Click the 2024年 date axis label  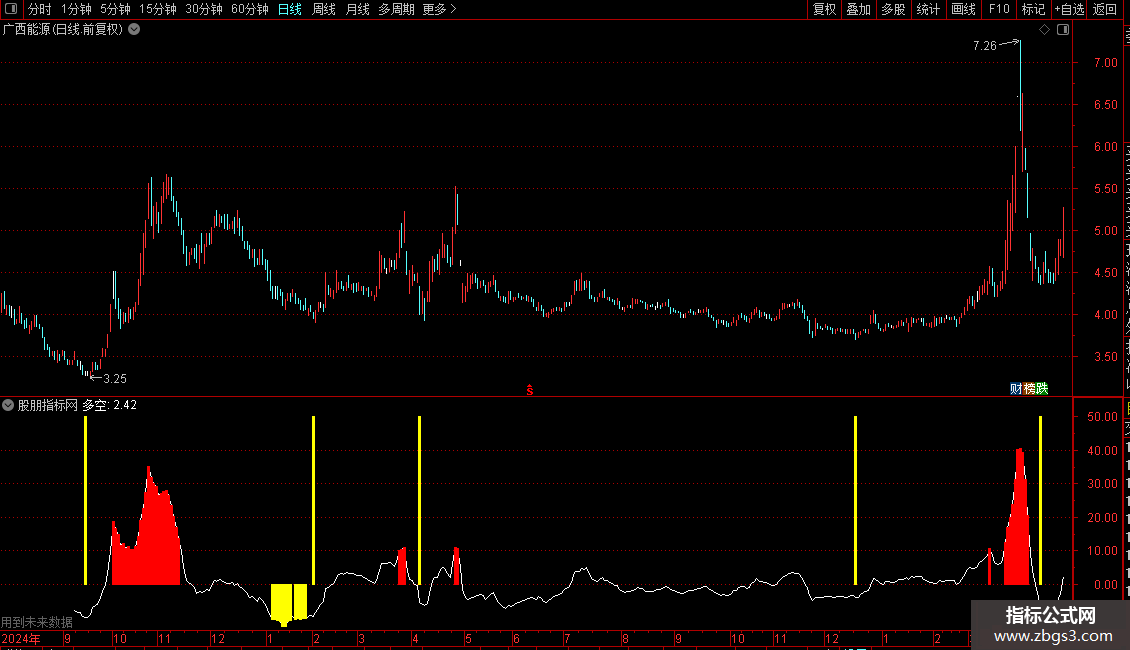21,638
